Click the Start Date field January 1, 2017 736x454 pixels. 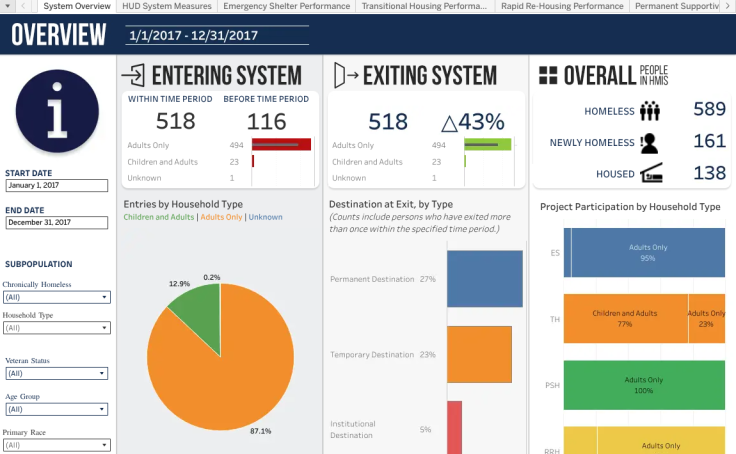(57, 185)
